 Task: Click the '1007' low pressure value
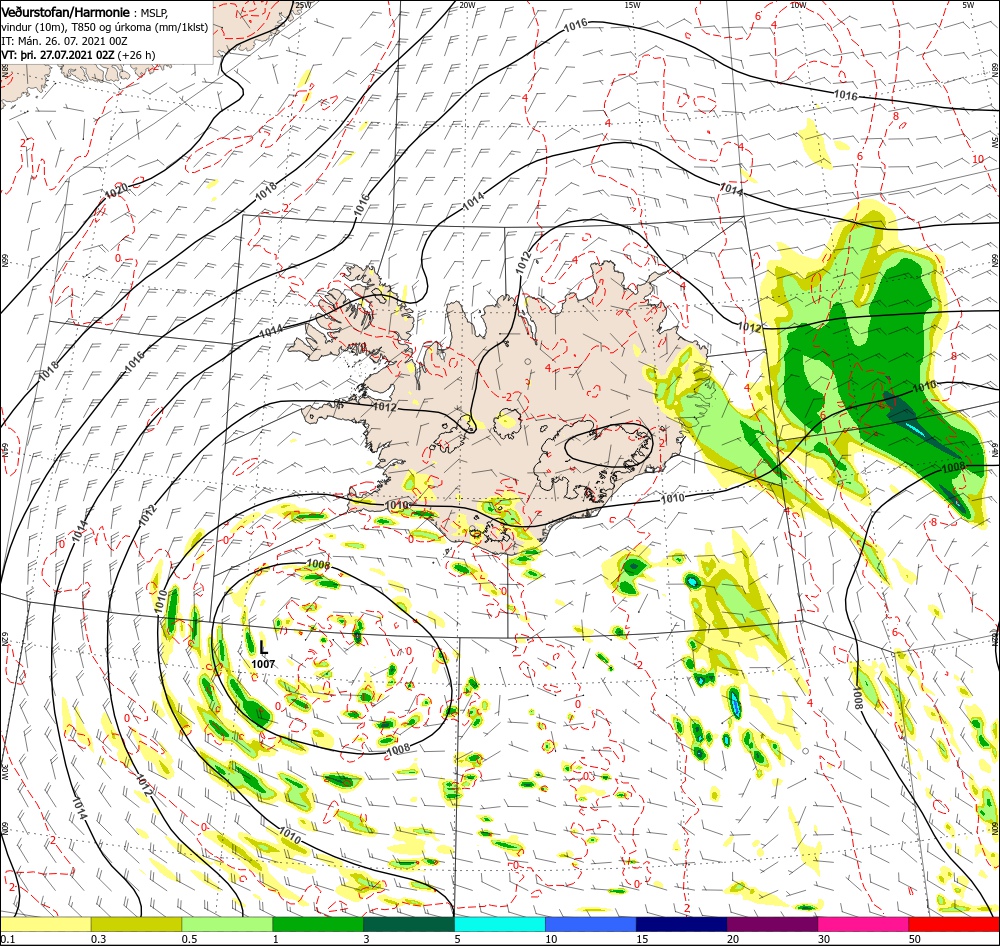[x=263, y=664]
